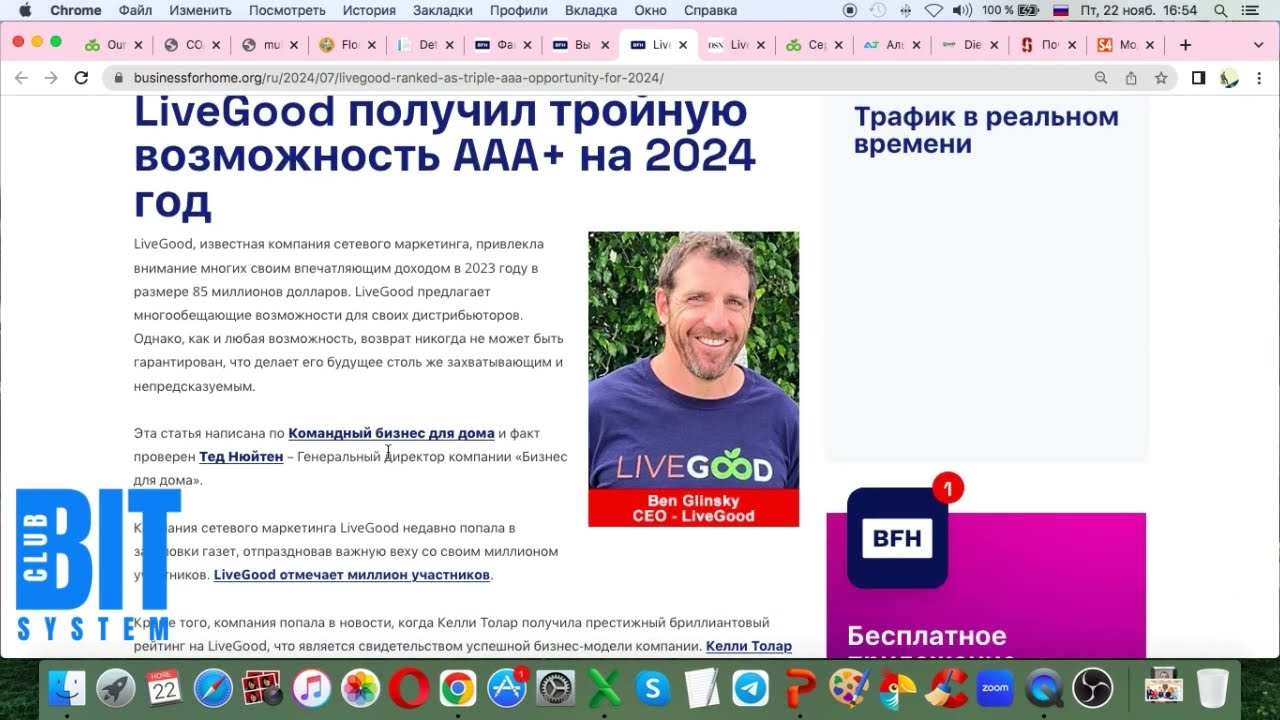Viewport: 1280px width, 720px height.
Task: Open Photo Booth from the Dock
Action: tap(262, 688)
